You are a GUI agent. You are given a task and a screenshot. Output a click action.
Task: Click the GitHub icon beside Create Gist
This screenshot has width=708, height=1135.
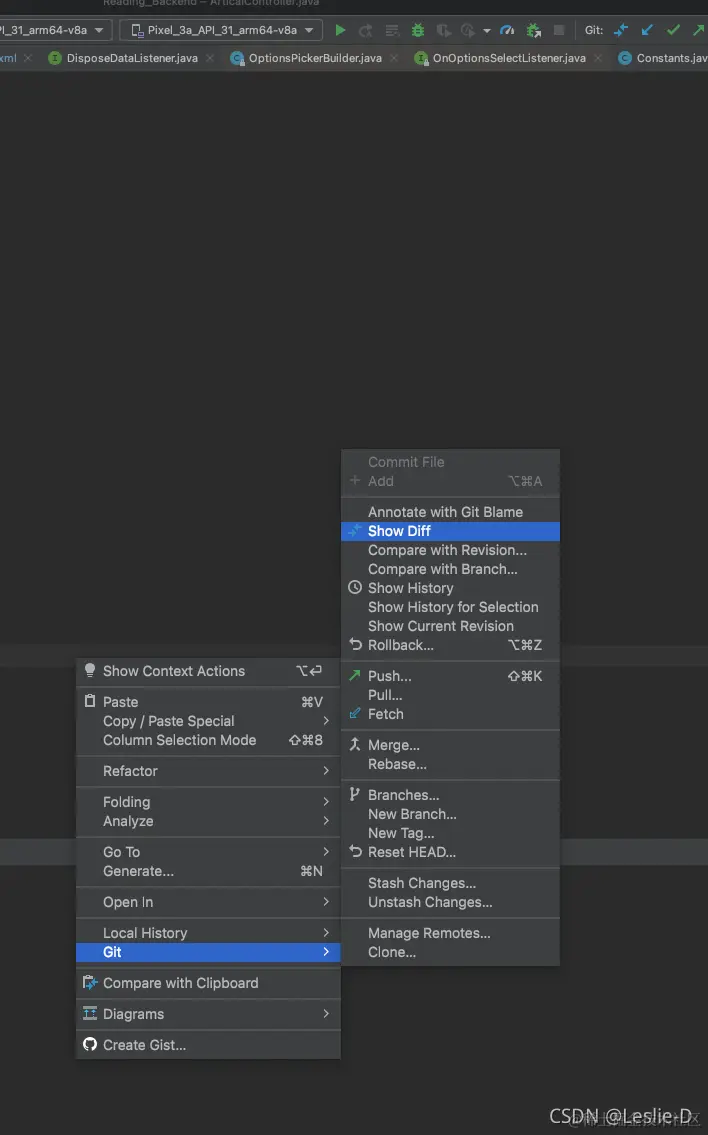pos(90,1045)
